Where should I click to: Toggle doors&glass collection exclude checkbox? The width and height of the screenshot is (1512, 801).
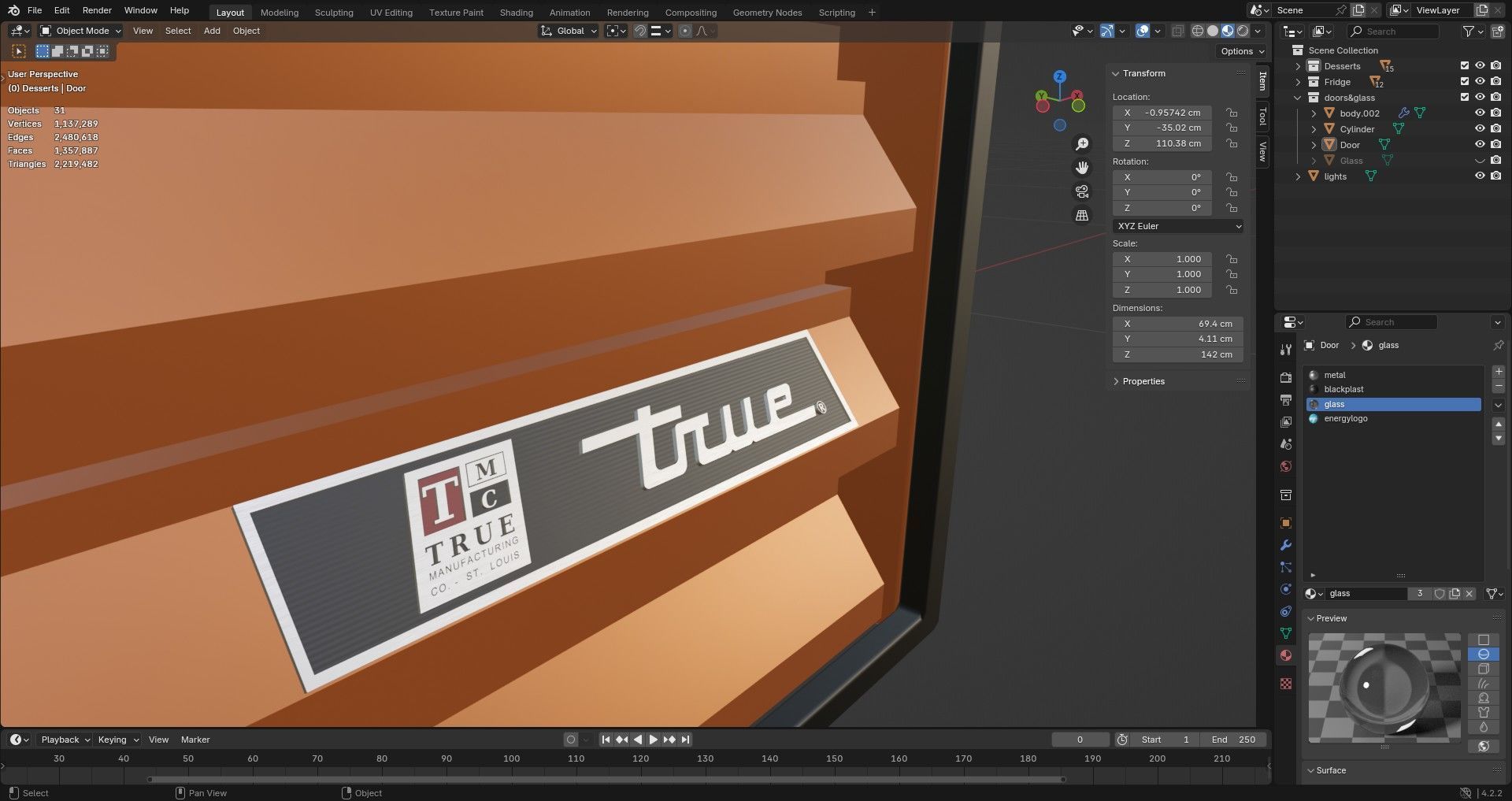click(x=1465, y=98)
